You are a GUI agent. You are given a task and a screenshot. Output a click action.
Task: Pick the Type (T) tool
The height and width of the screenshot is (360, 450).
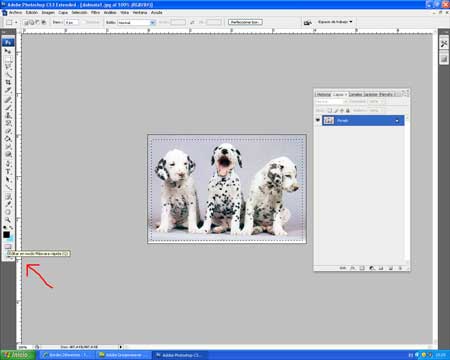tap(8, 172)
